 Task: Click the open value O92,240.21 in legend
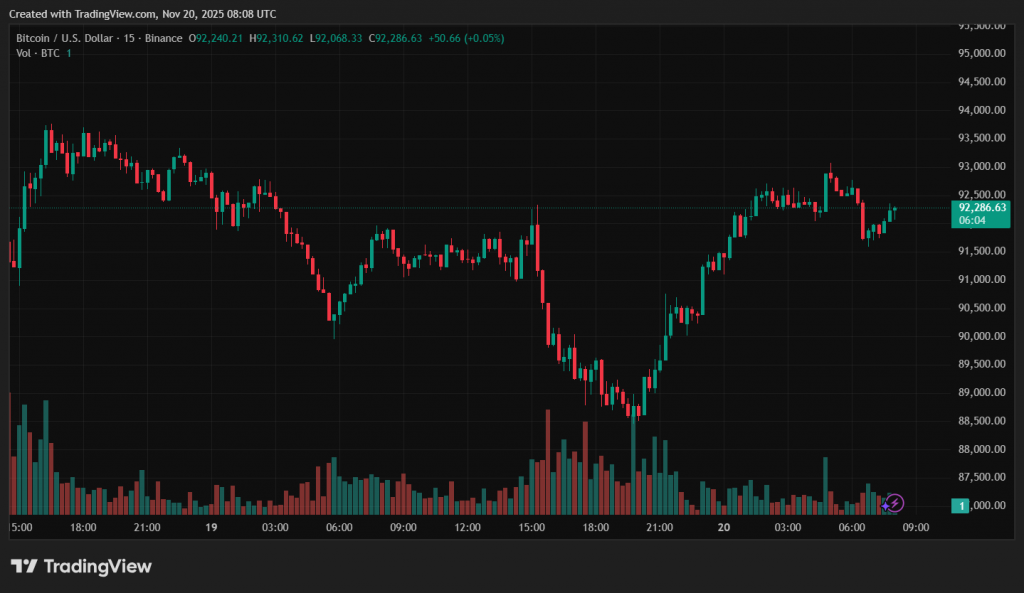pyautogui.click(x=218, y=38)
